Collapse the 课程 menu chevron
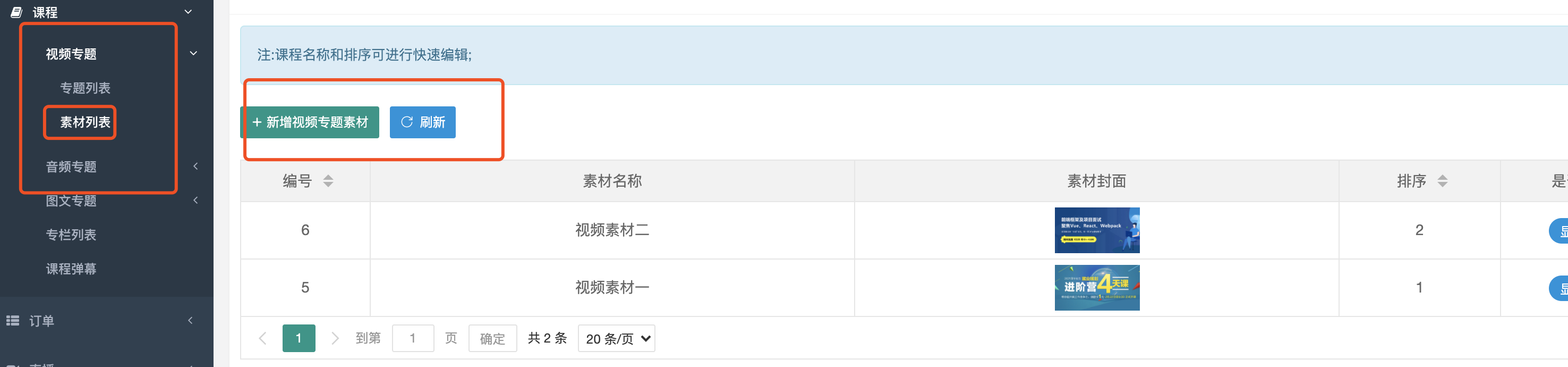The image size is (1568, 367). coord(188,12)
